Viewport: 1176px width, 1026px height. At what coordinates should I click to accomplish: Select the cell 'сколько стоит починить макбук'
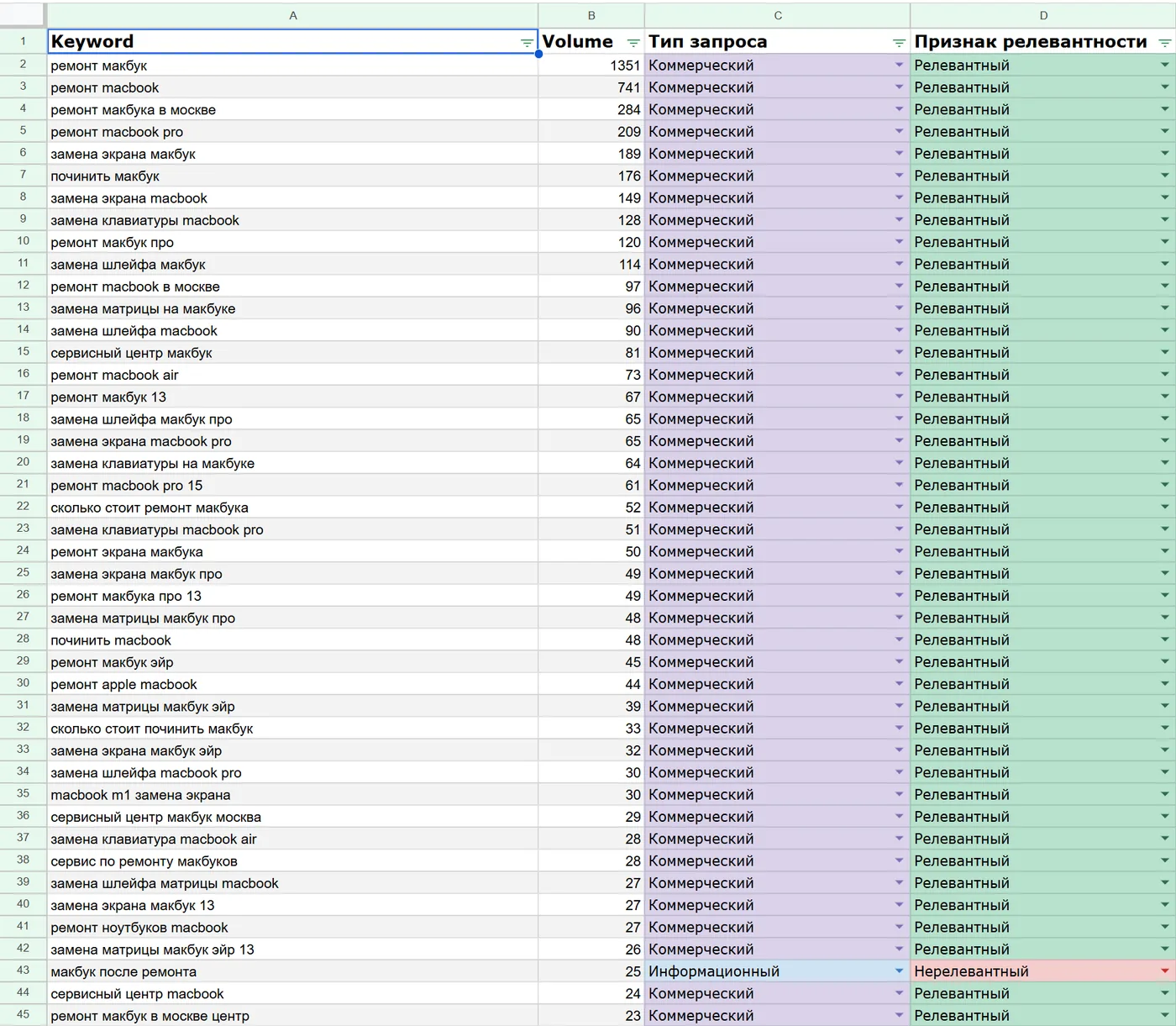coord(292,729)
